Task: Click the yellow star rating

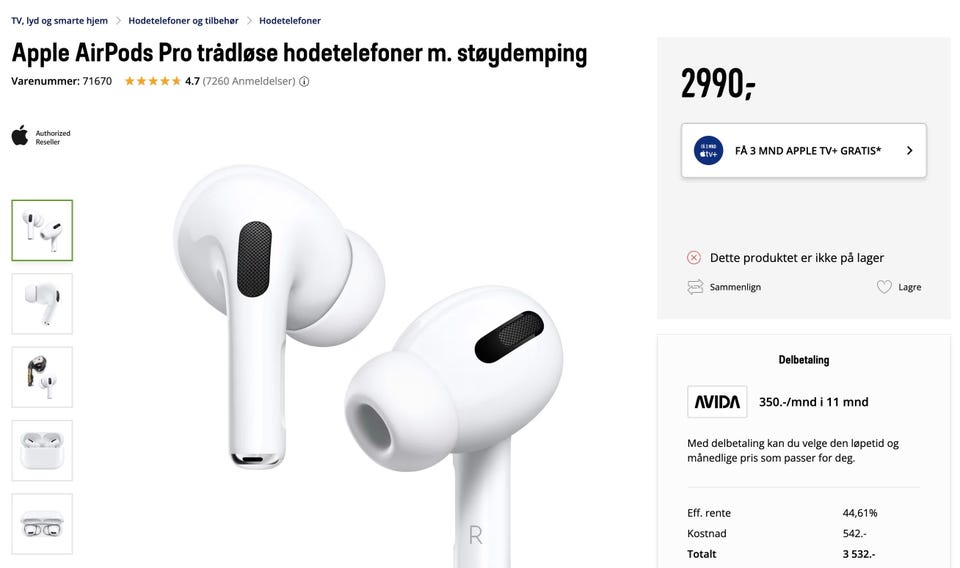Action: point(153,81)
